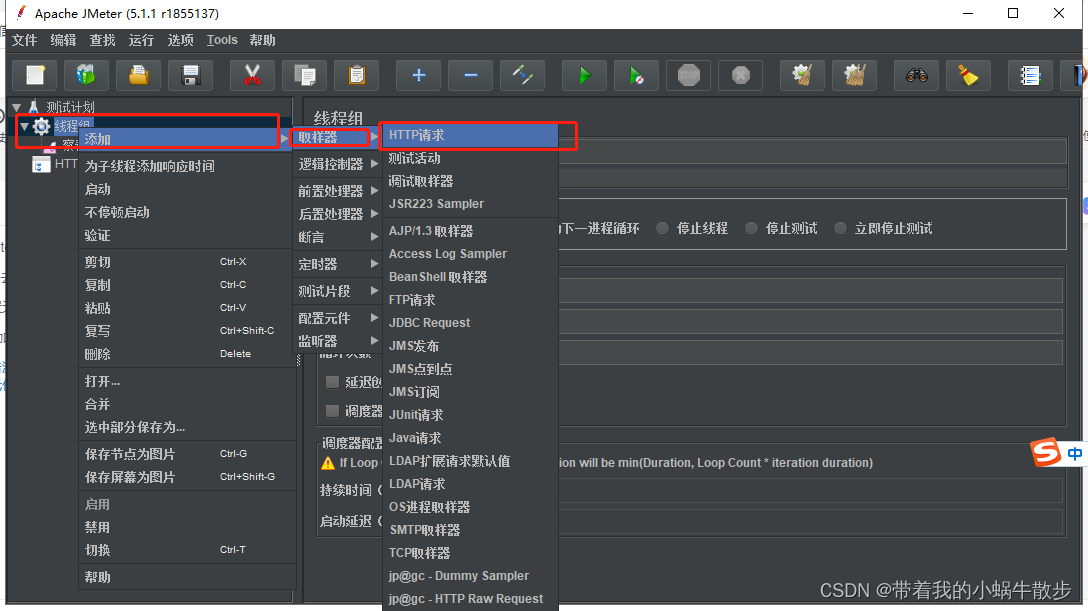This screenshot has height=611, width=1088.
Task: Start test without pauses icon
Action: [636, 75]
